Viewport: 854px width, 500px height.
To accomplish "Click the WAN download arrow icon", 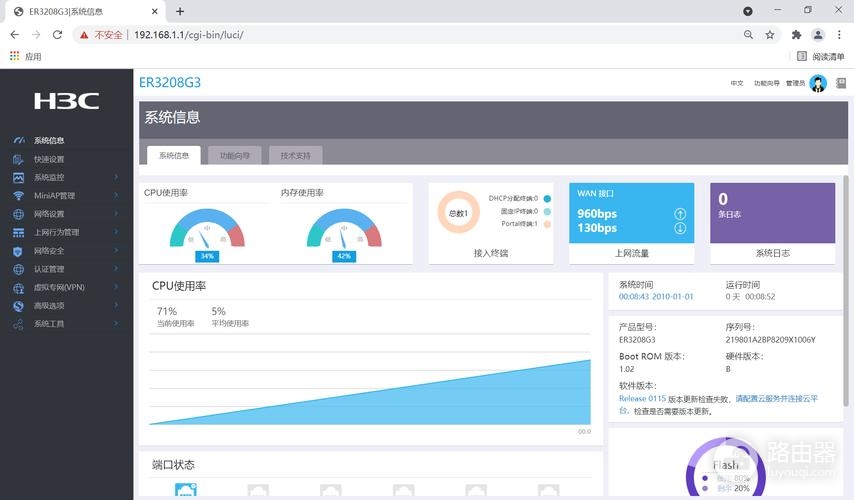I will (x=680, y=228).
